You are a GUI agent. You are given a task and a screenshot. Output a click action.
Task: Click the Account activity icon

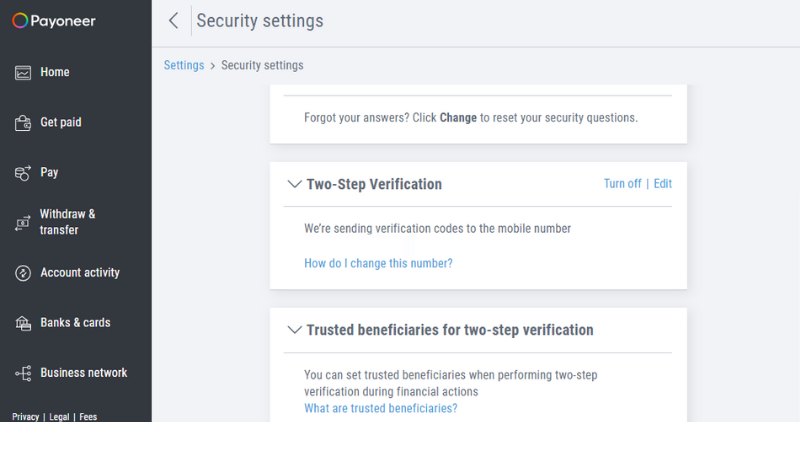23,273
